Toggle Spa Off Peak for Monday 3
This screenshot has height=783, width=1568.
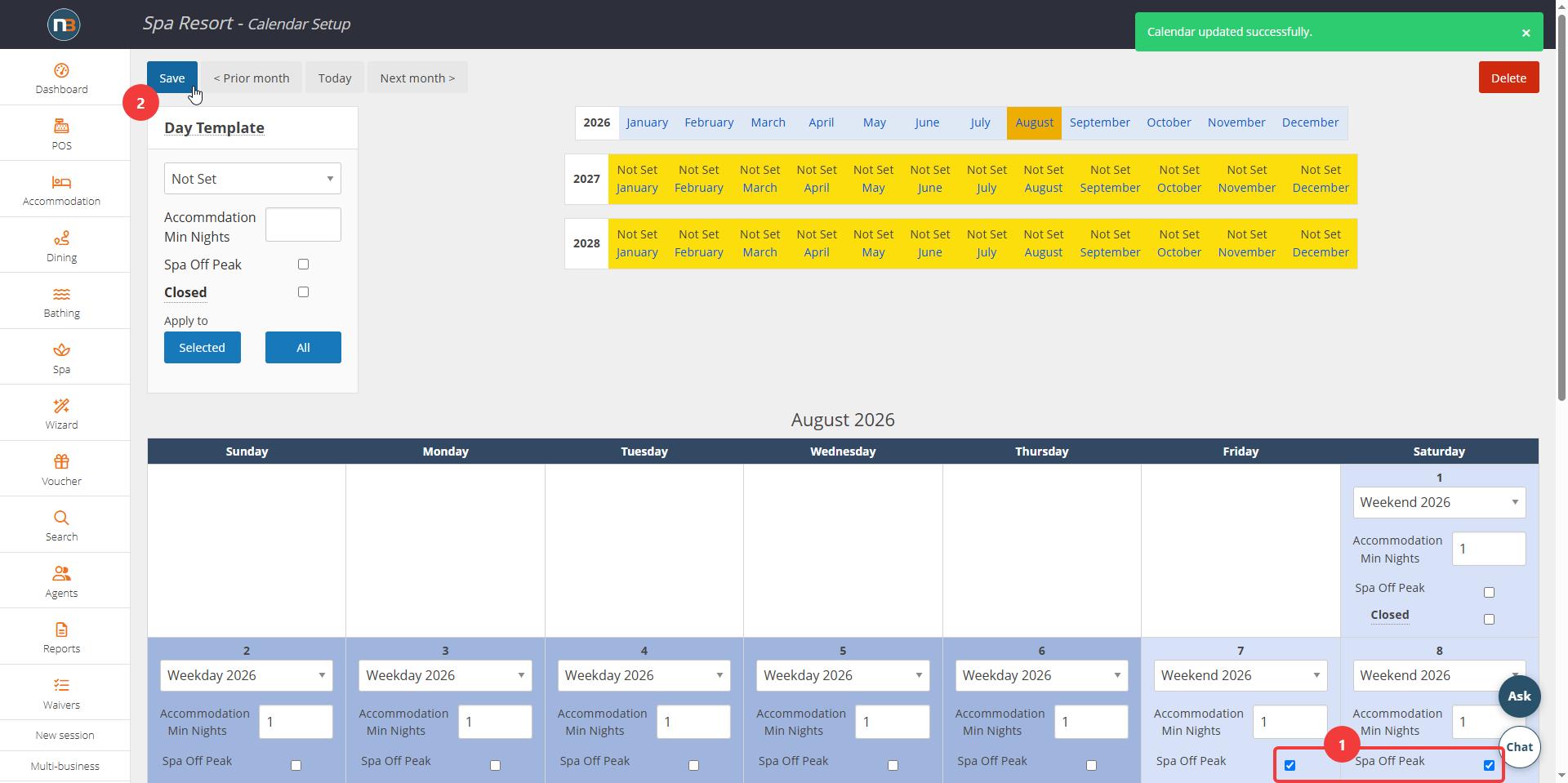click(x=495, y=766)
